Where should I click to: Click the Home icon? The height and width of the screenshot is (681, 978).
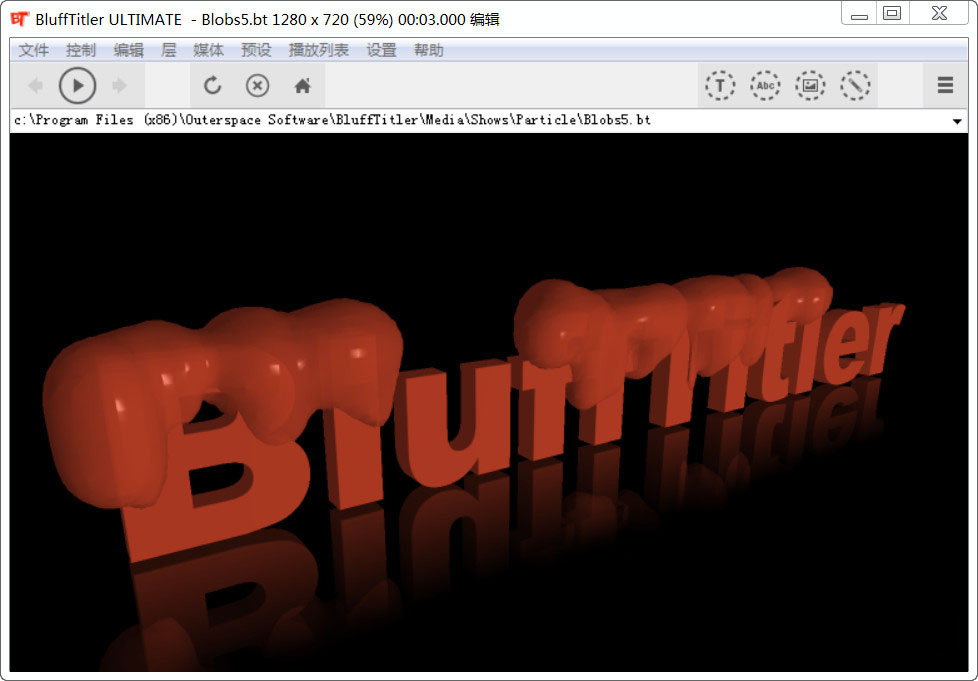pyautogui.click(x=303, y=85)
